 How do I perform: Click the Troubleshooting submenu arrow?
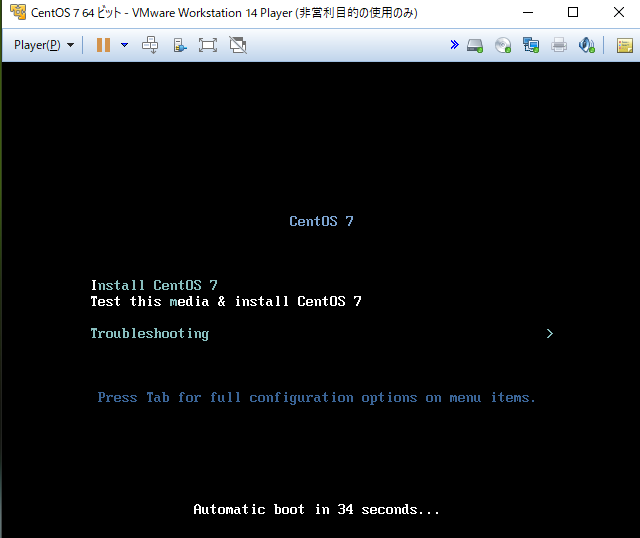pos(550,333)
